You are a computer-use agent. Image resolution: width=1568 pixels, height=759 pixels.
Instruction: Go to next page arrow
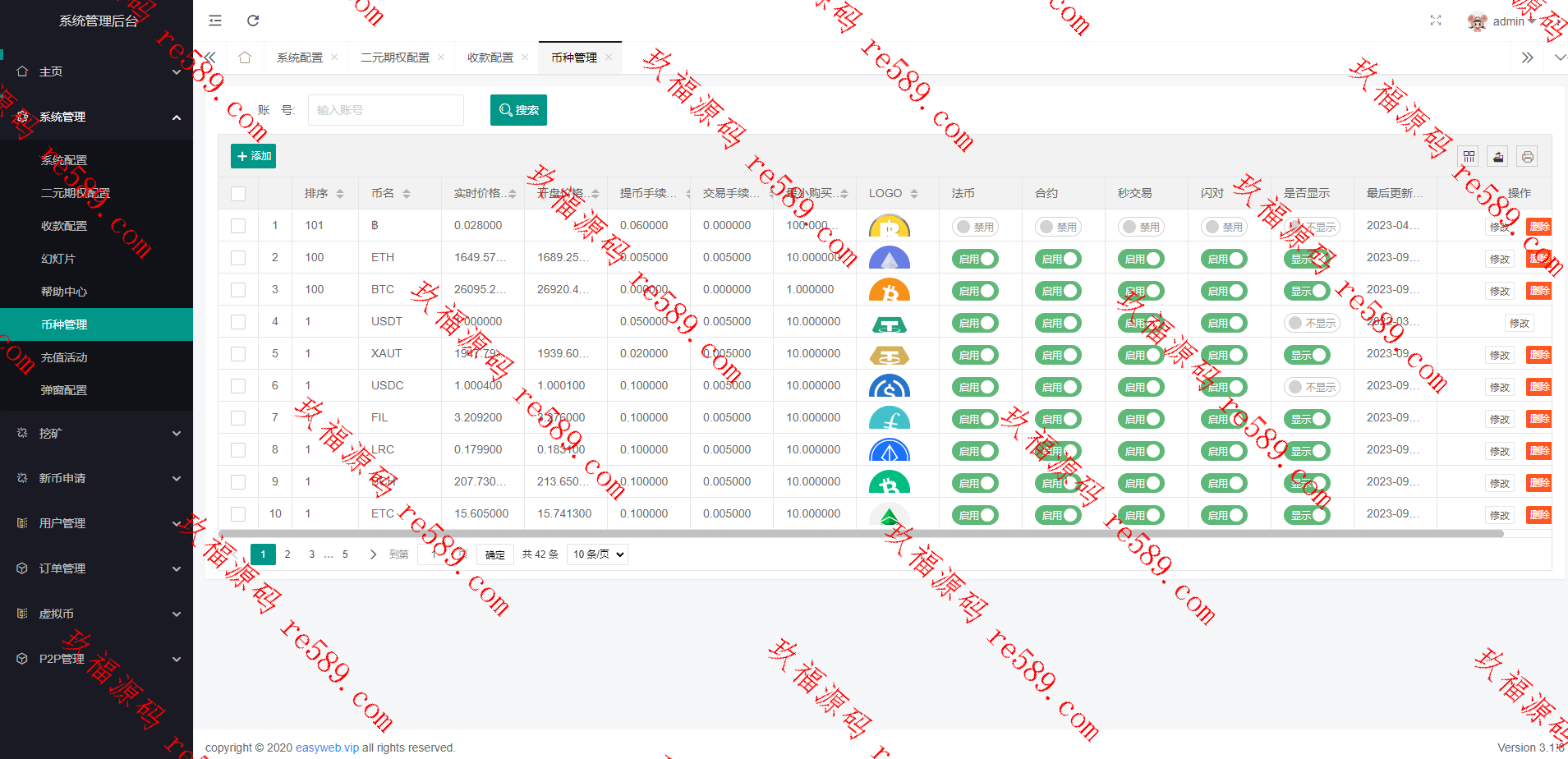(x=373, y=554)
